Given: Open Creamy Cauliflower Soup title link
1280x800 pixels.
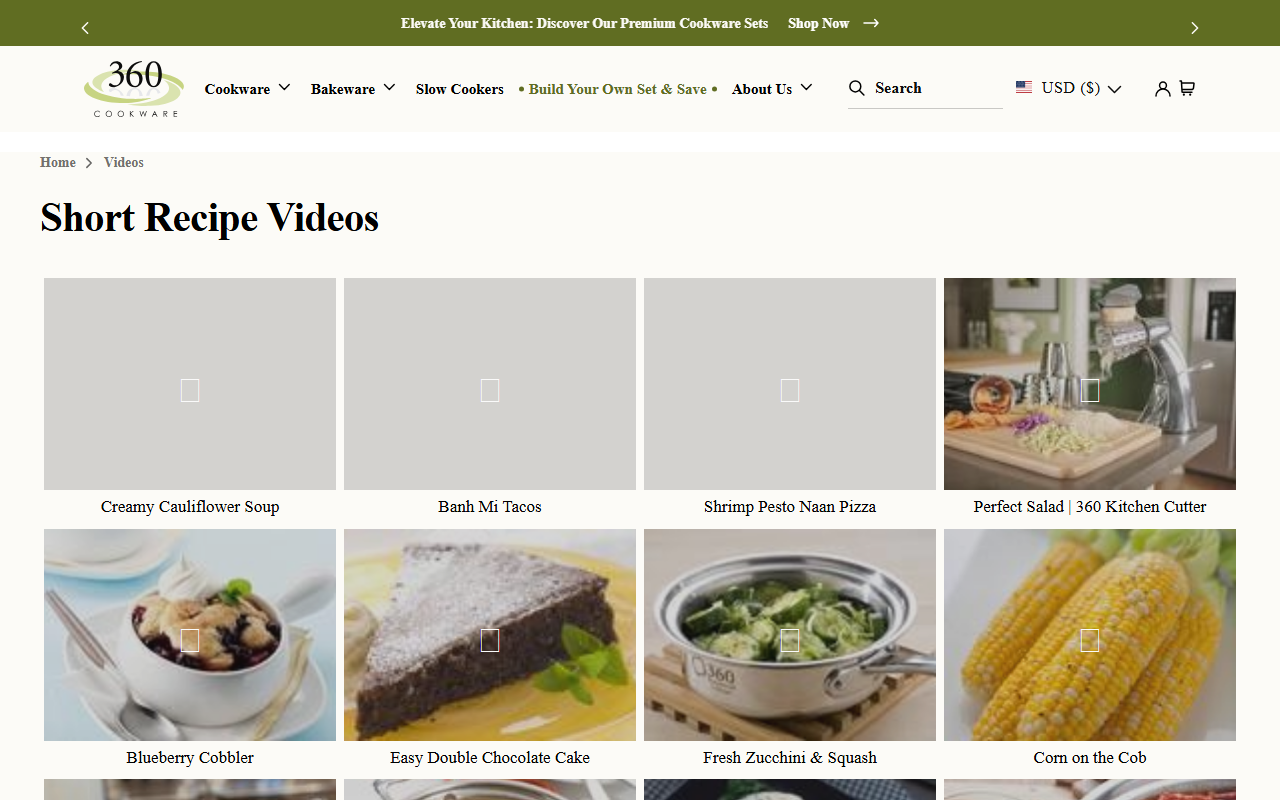Looking at the screenshot, I should pos(190,507).
